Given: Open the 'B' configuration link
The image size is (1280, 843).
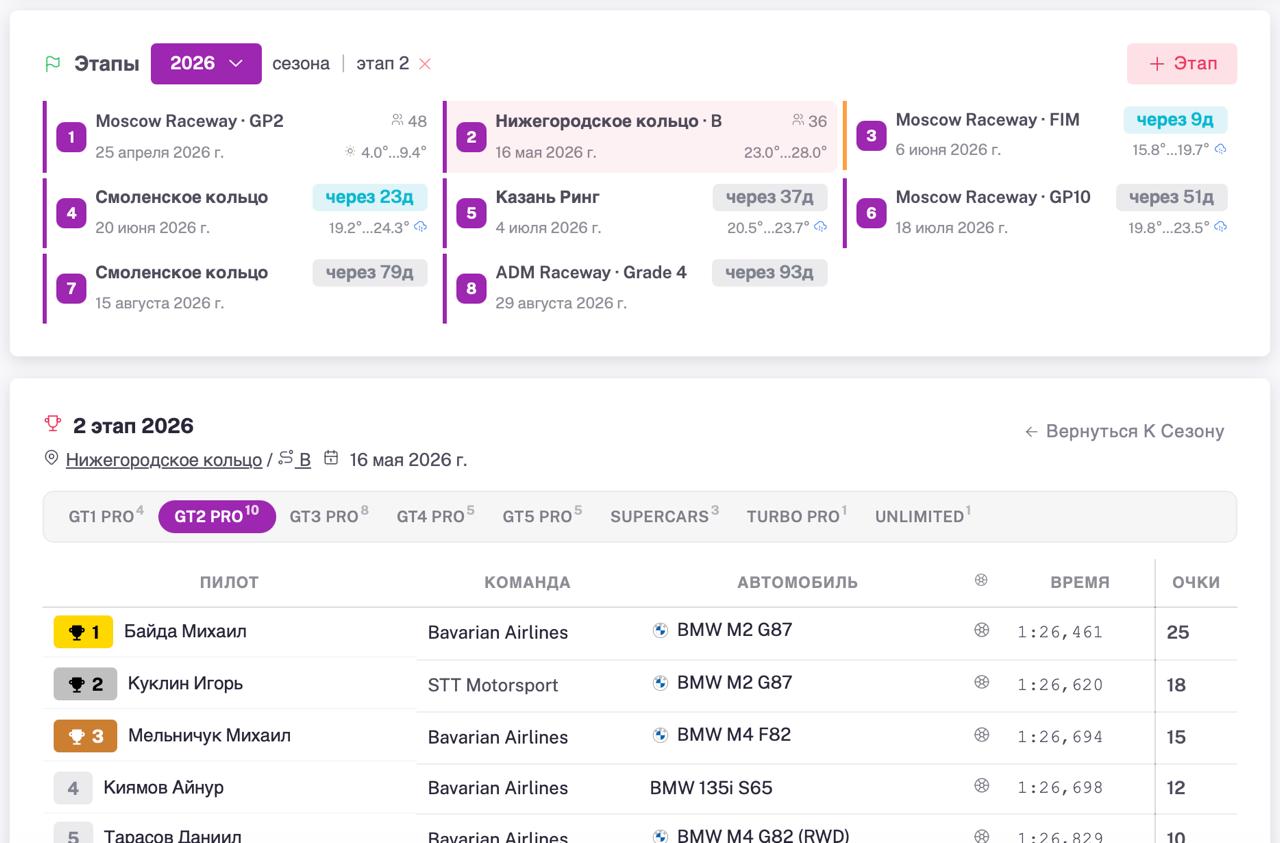Looking at the screenshot, I should point(304,460).
